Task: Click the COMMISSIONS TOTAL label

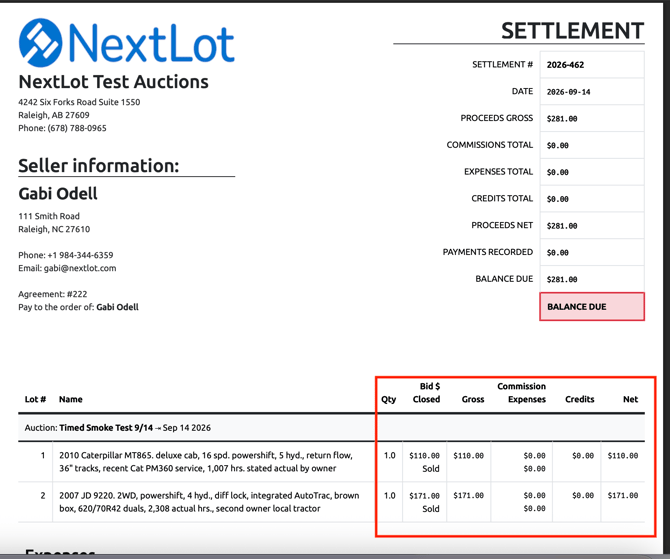Action: pyautogui.click(x=490, y=145)
